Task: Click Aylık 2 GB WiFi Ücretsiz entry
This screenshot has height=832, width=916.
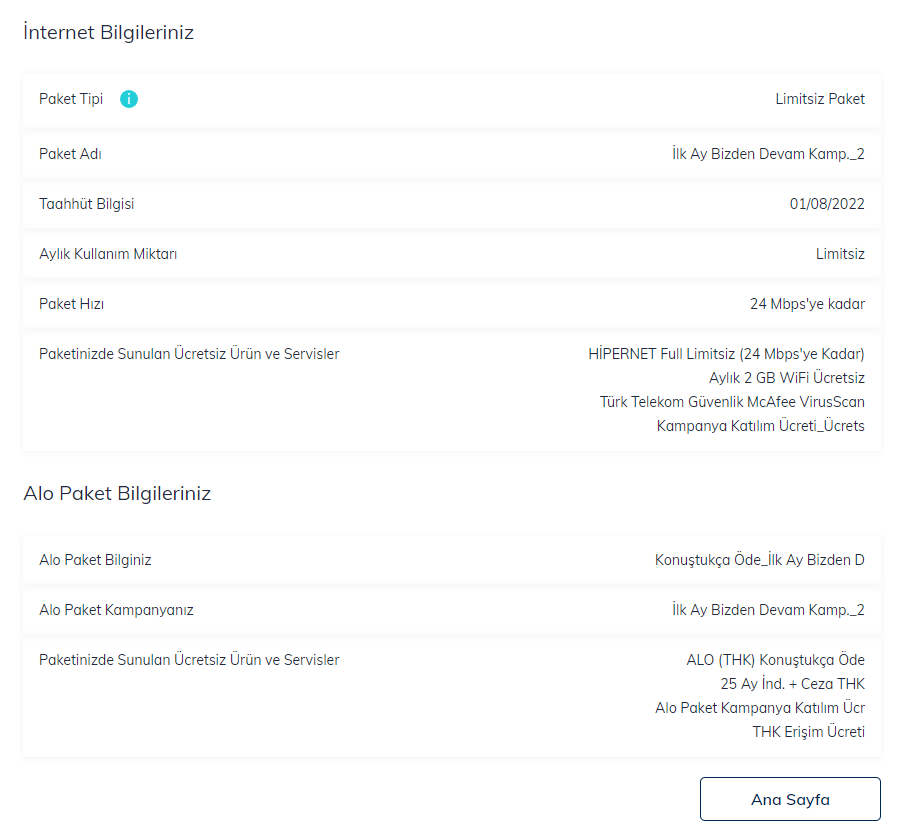Action: click(786, 378)
